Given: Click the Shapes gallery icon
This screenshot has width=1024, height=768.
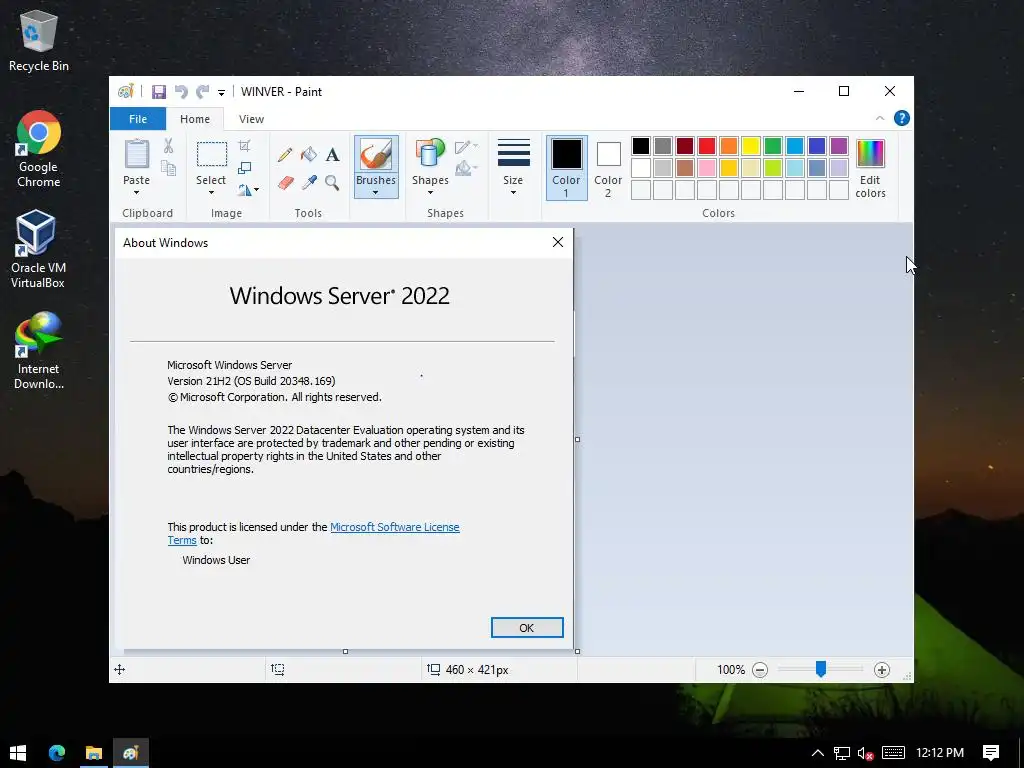Looking at the screenshot, I should [x=430, y=154].
